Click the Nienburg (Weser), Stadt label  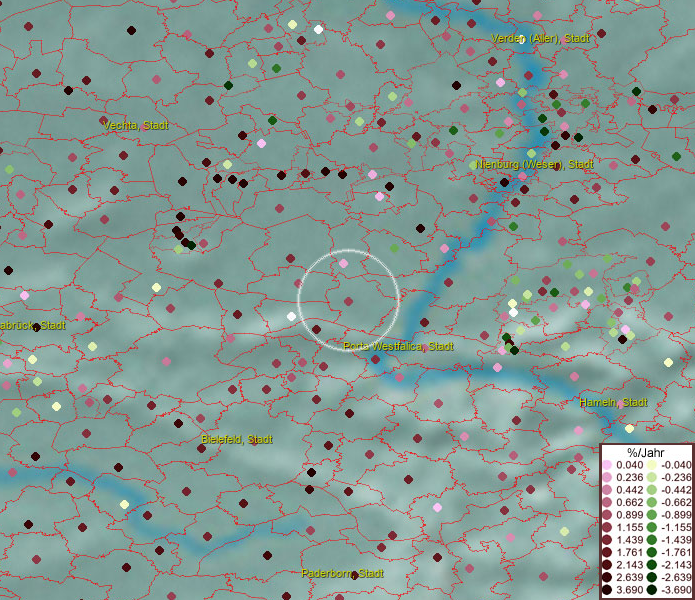(534, 164)
